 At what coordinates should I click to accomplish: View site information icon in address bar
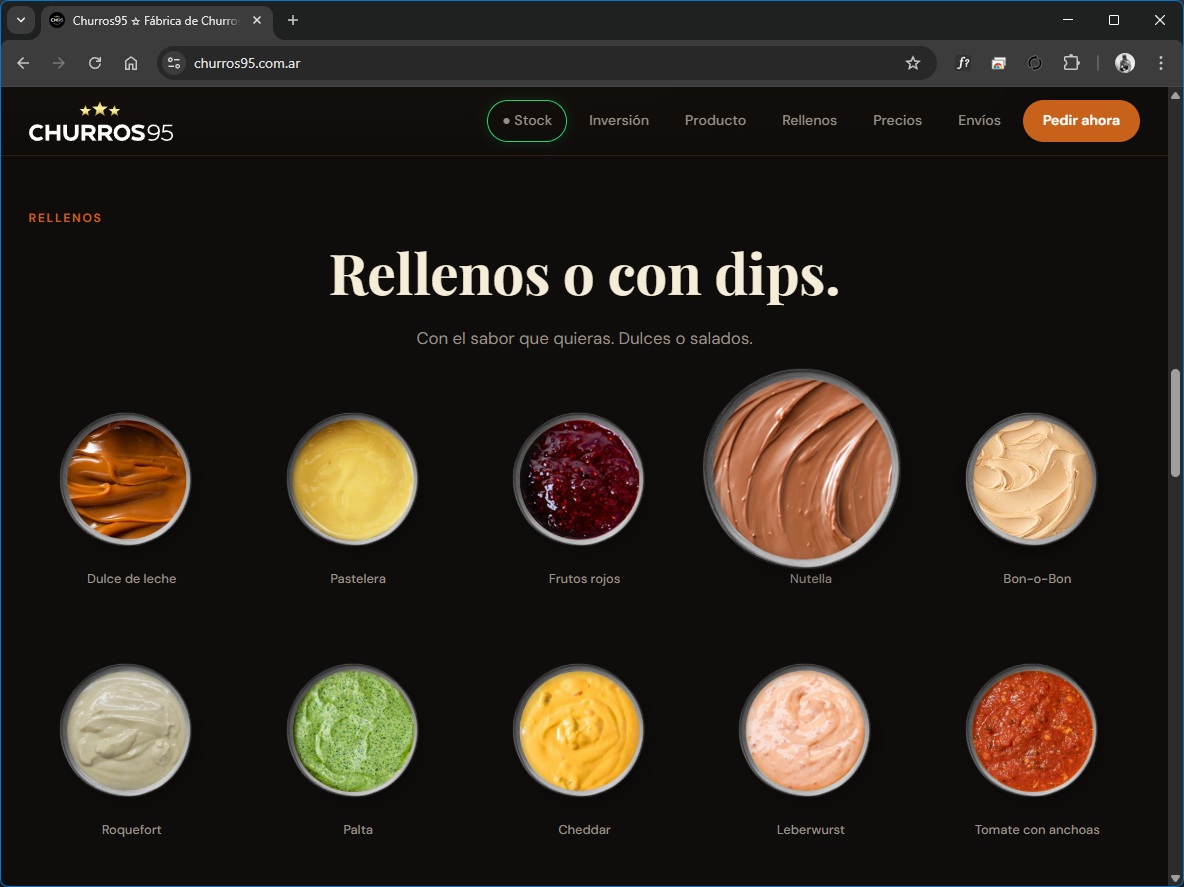click(174, 63)
